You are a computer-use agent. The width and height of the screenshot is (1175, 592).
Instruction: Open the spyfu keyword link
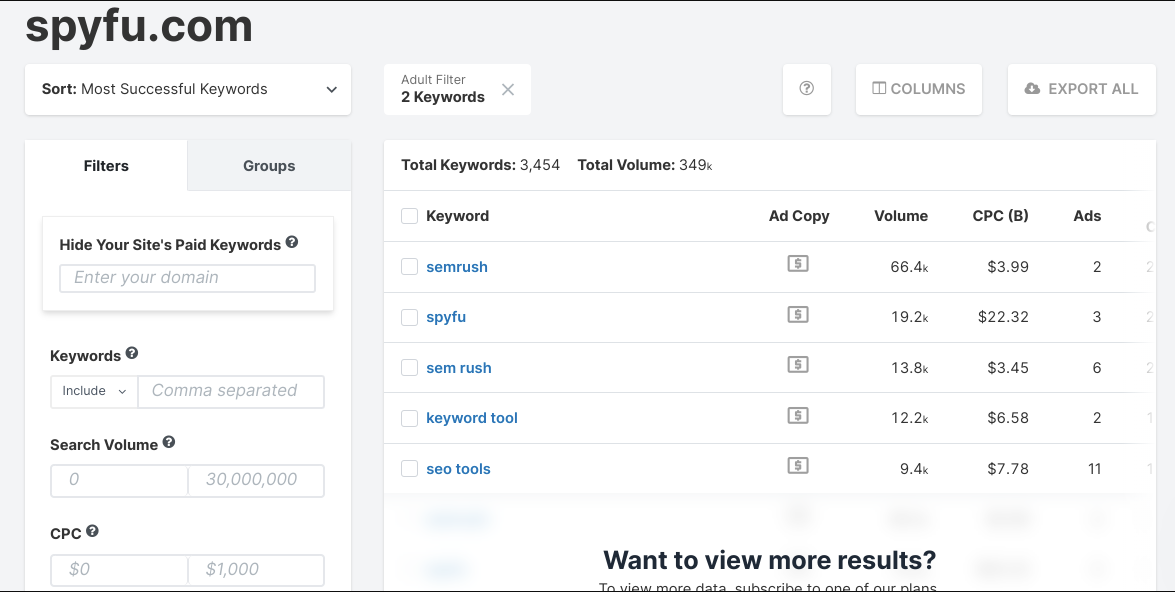(446, 317)
